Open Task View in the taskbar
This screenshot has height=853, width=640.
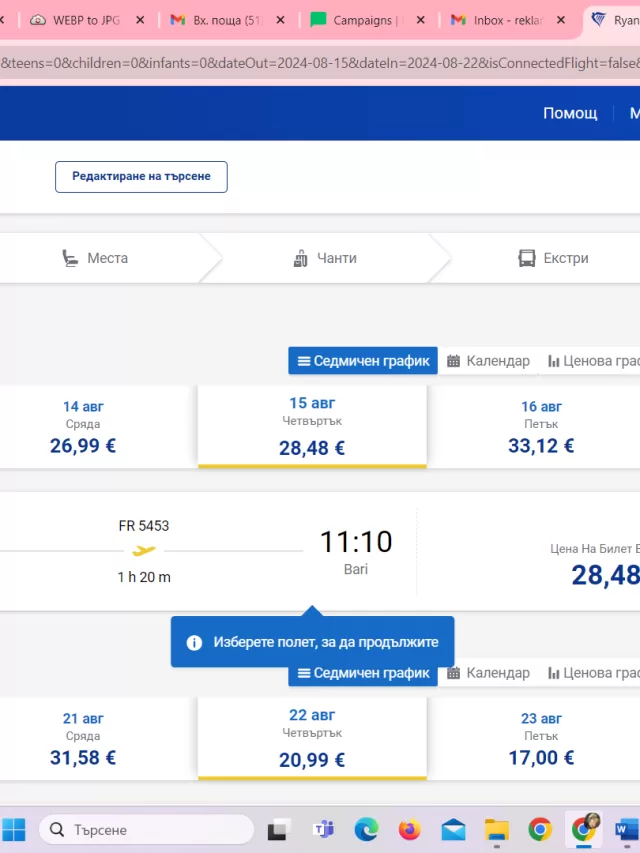280,830
